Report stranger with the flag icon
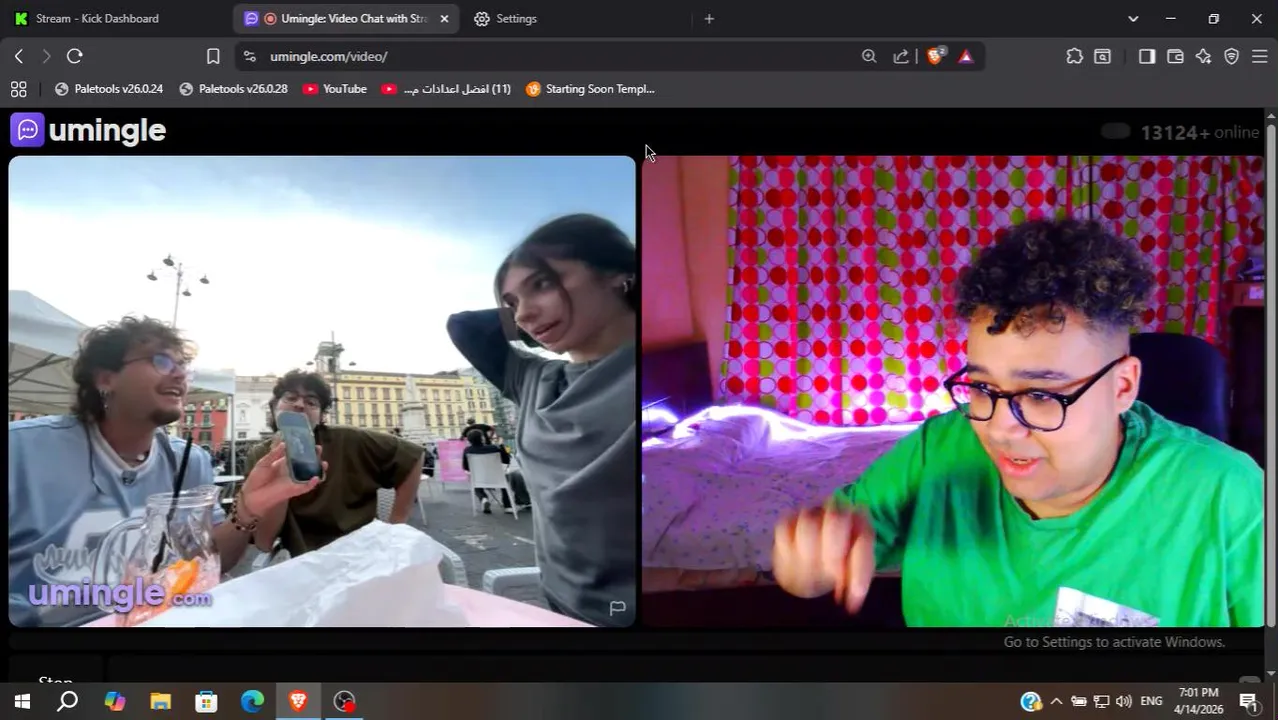Screen dimensions: 1278x720 (618, 608)
